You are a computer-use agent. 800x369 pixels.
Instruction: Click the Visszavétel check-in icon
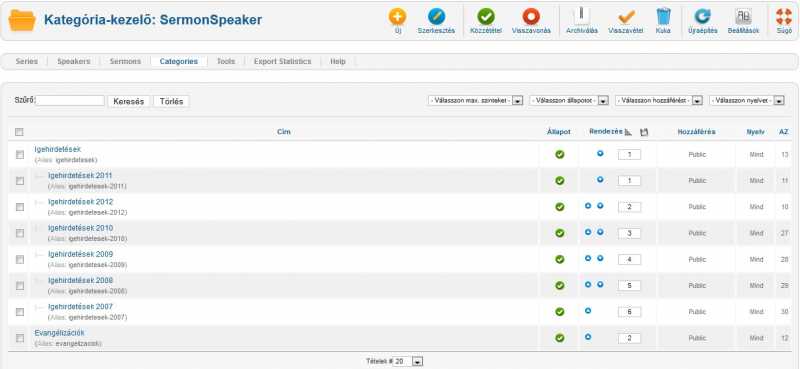(x=626, y=17)
